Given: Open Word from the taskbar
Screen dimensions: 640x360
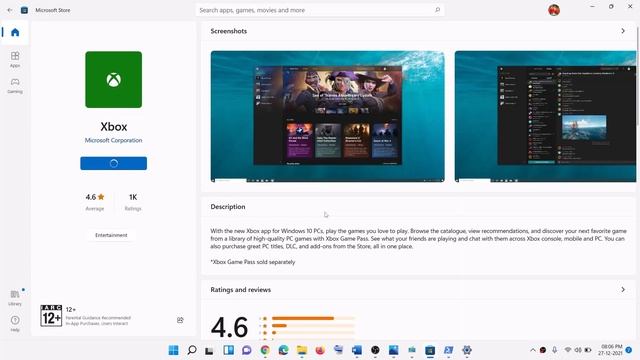Looking at the screenshot, I should coord(357,350).
